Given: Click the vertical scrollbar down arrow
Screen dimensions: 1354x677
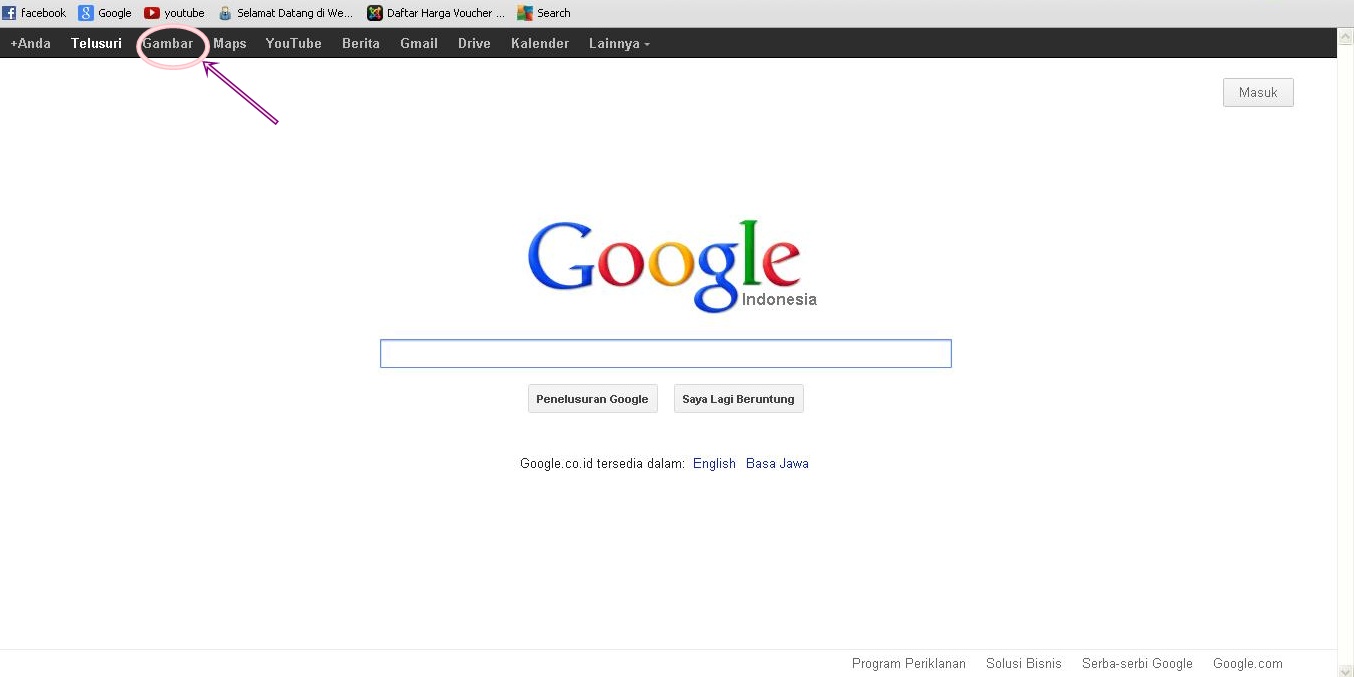Looking at the screenshot, I should pyautogui.click(x=1345, y=670).
